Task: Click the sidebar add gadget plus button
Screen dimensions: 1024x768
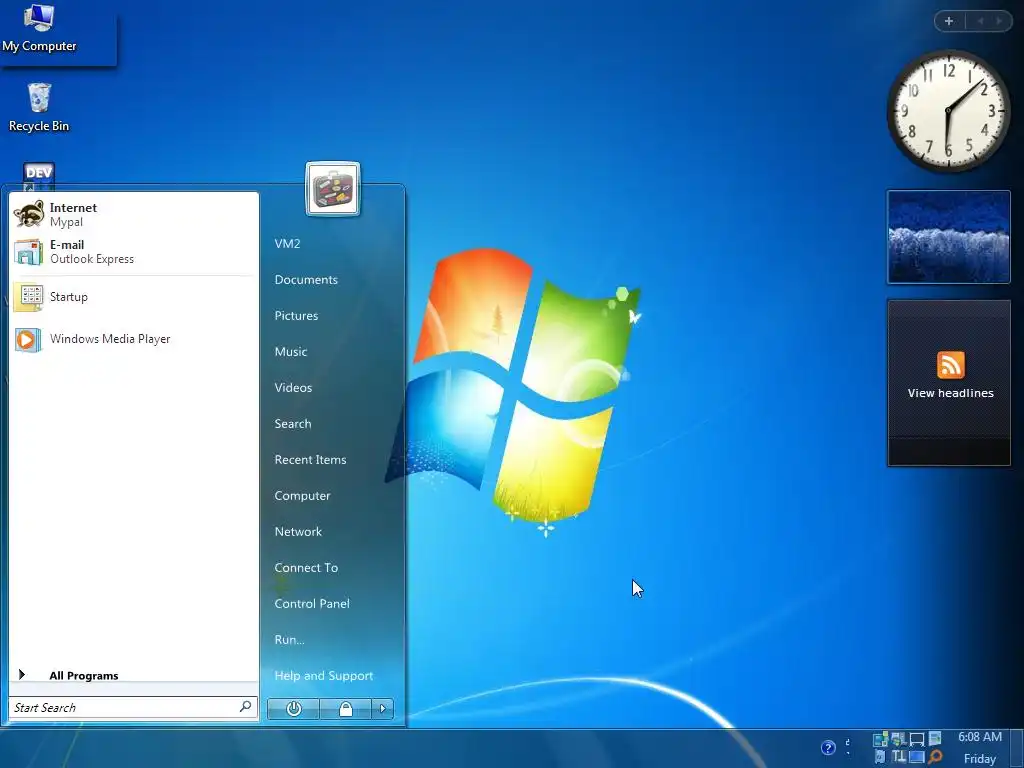Action: [949, 21]
